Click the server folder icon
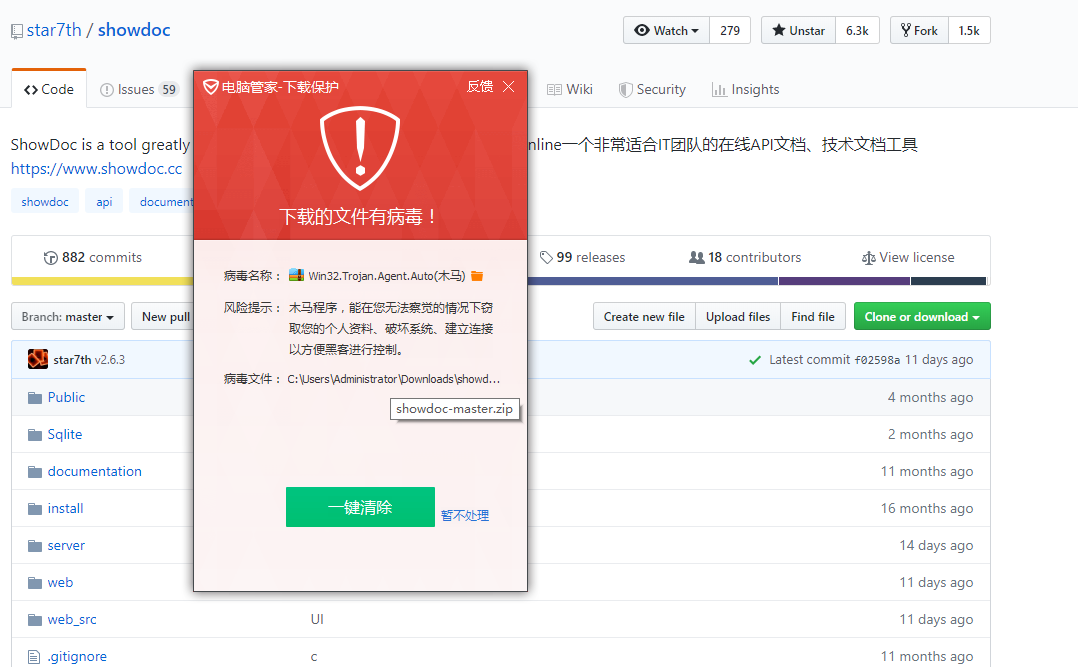Viewport: 1078px width, 667px height. click(x=34, y=546)
